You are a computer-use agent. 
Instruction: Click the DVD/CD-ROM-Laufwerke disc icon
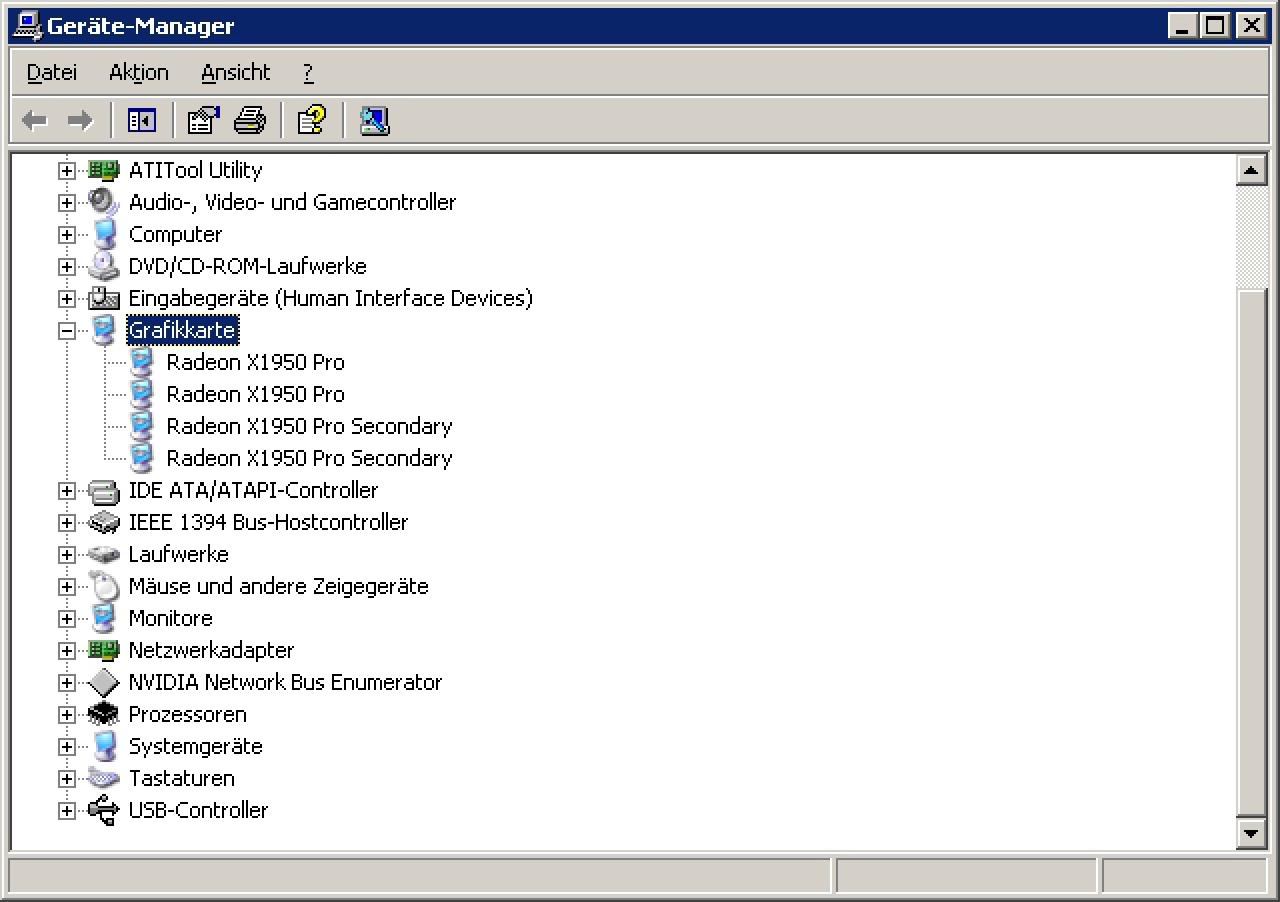point(103,266)
